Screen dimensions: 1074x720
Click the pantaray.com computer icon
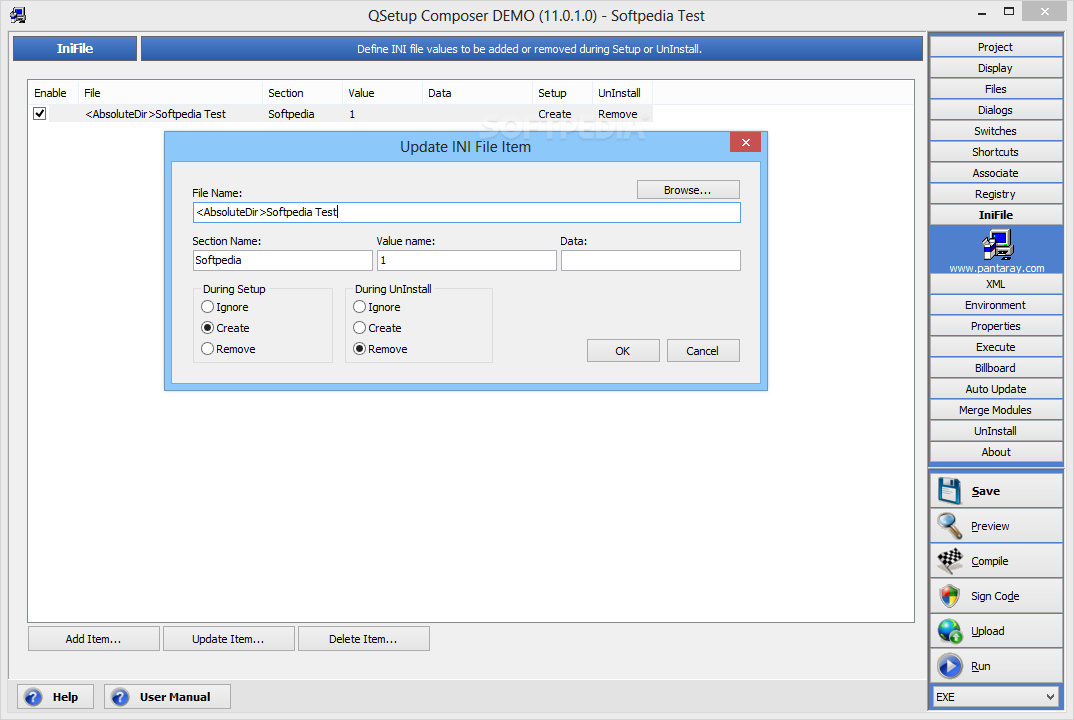[997, 245]
